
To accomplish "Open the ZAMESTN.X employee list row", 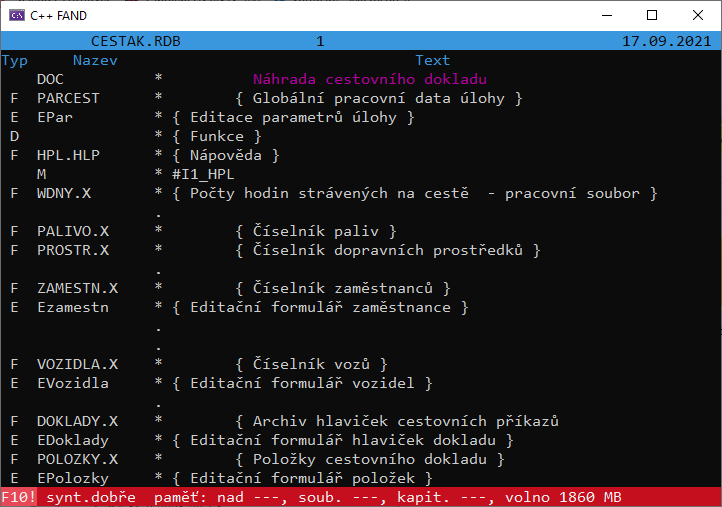I will click(78, 288).
